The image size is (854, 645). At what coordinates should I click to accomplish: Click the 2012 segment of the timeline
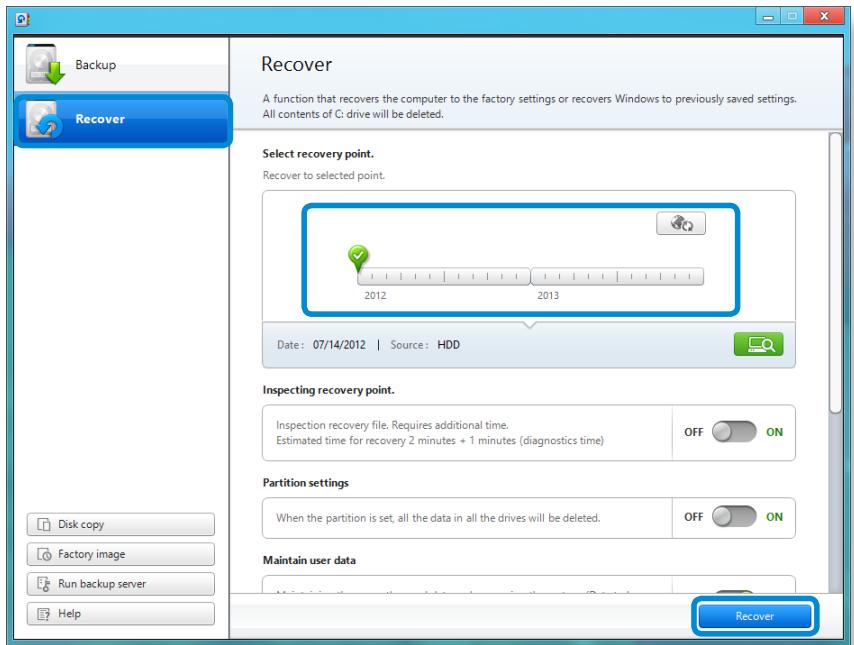tap(444, 276)
